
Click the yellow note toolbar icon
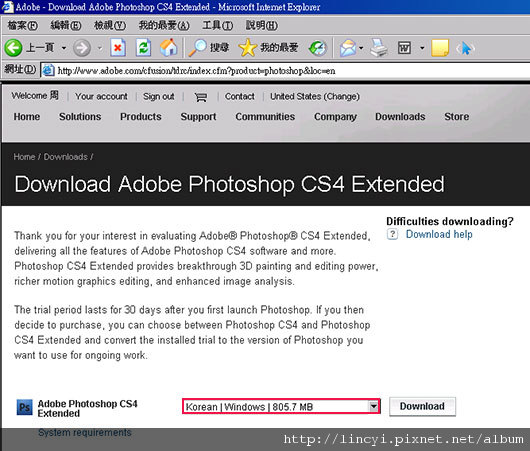click(440, 48)
